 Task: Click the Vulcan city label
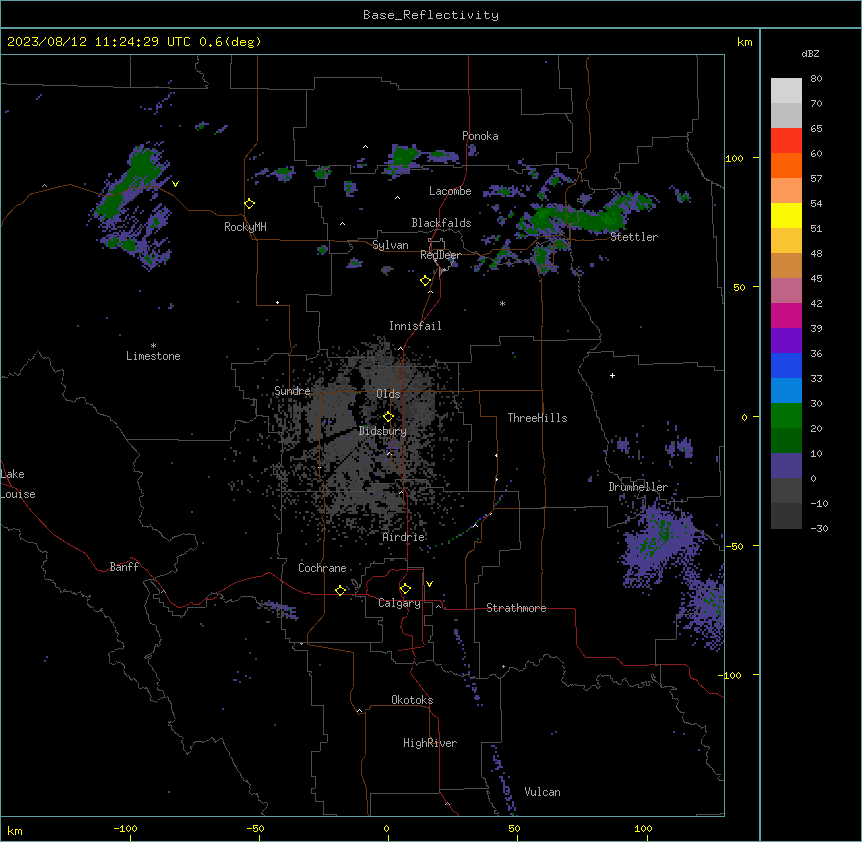click(x=542, y=792)
